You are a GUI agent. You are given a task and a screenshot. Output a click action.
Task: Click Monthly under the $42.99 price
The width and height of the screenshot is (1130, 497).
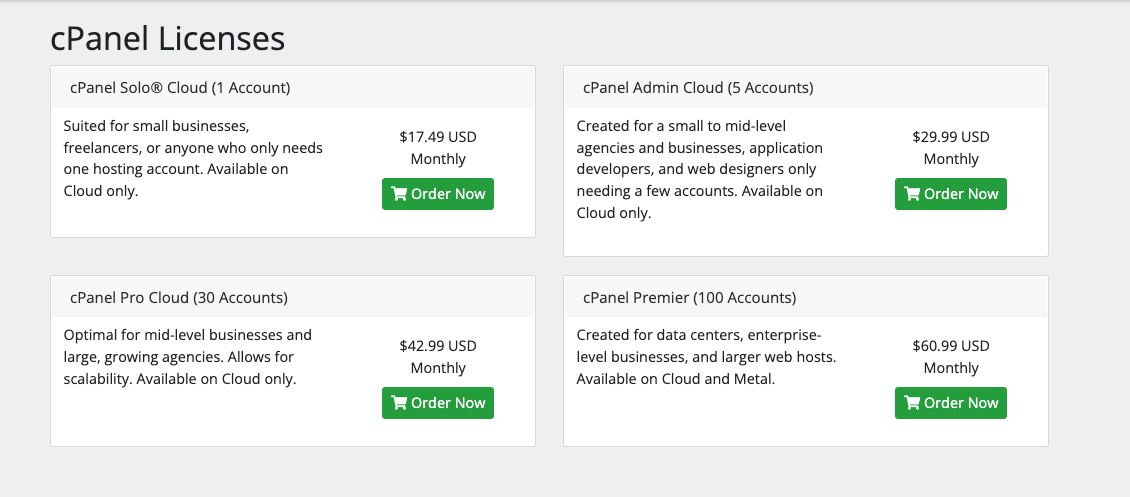[x=438, y=368]
